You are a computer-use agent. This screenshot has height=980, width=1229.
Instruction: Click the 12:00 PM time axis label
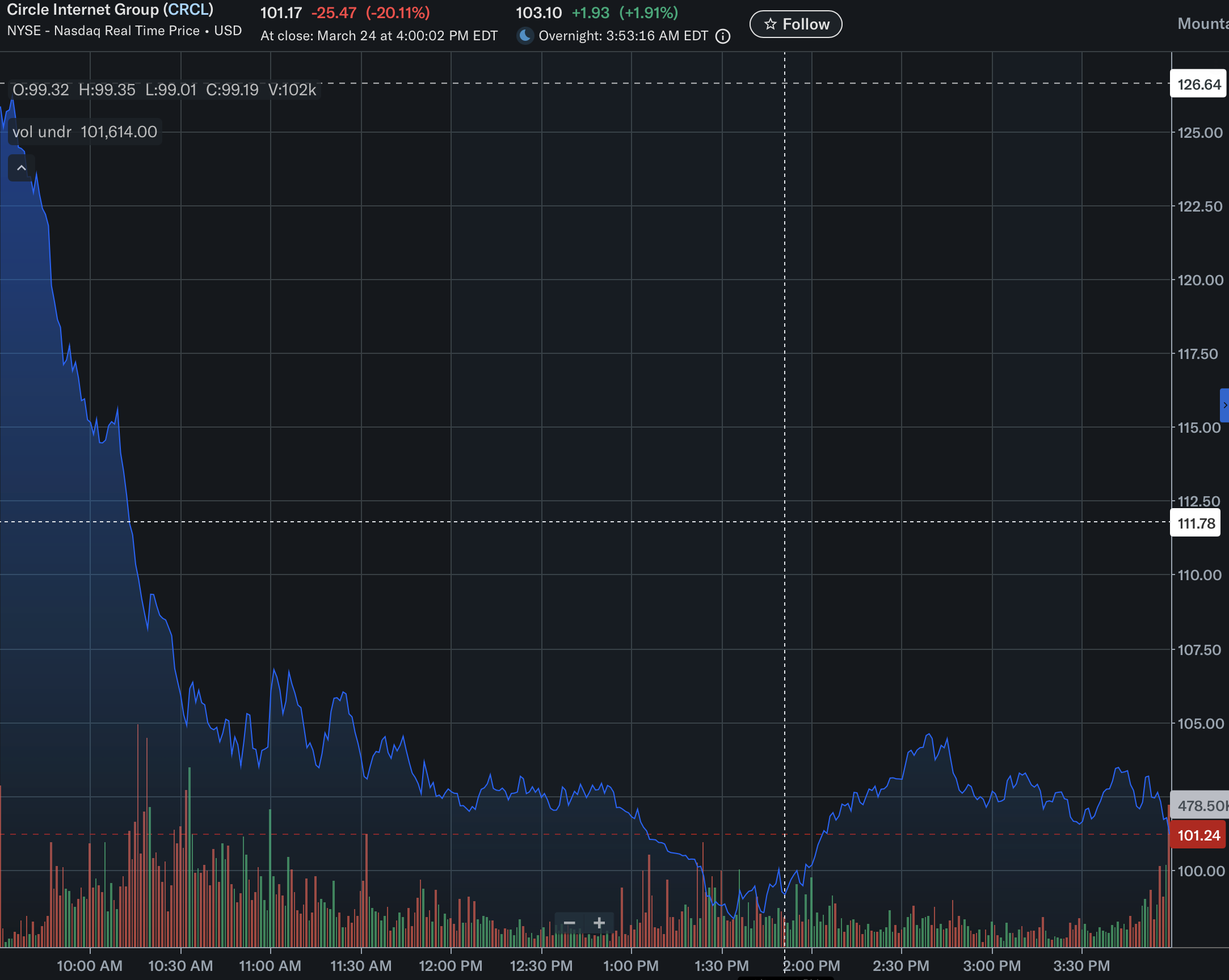[451, 966]
